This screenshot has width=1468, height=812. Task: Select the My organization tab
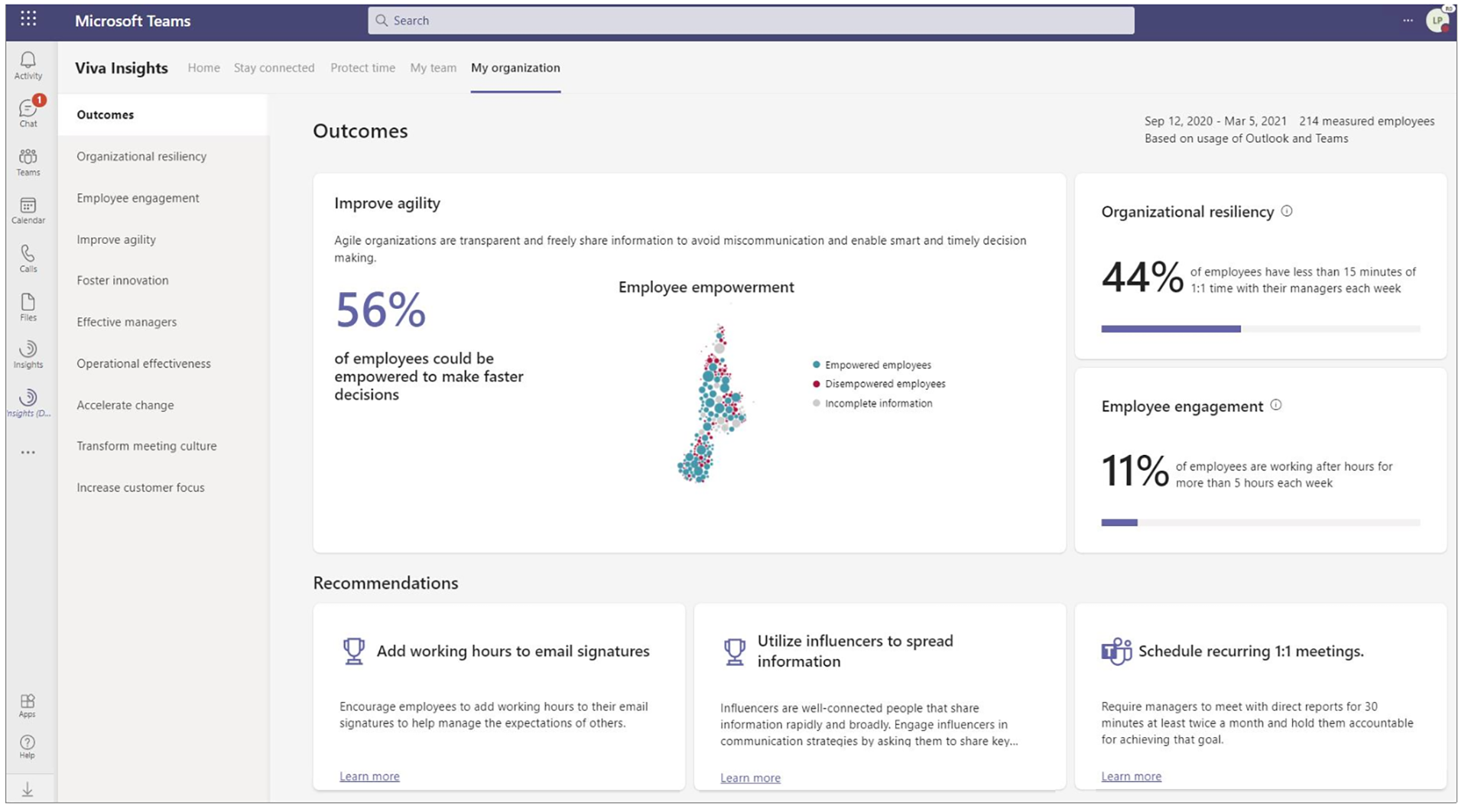pos(515,67)
